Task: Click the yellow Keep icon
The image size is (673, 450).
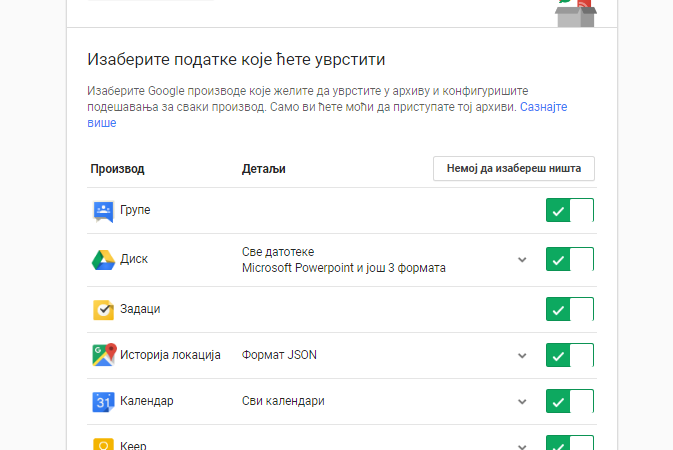Action: (x=103, y=444)
